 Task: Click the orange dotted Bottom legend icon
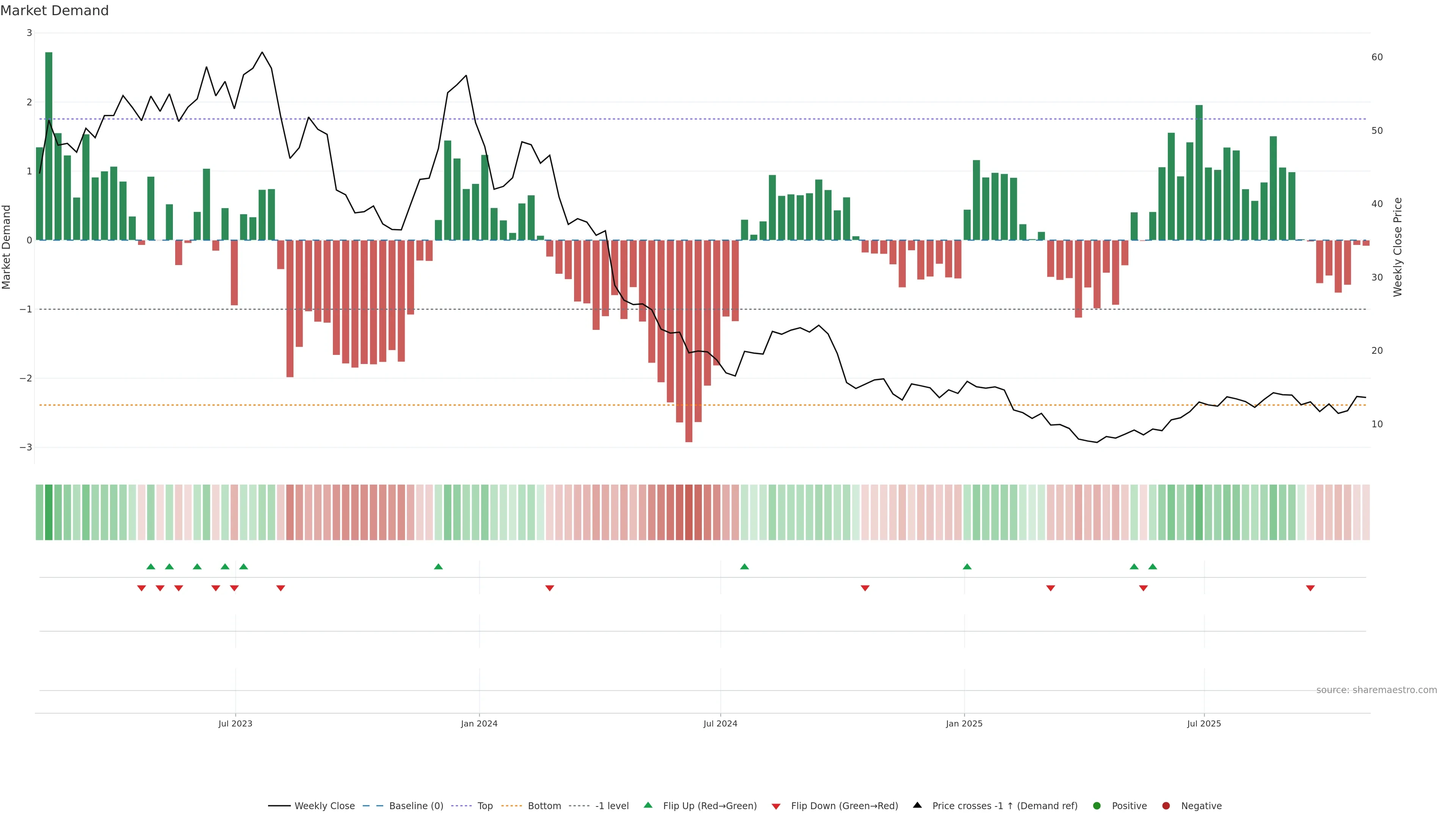511,805
